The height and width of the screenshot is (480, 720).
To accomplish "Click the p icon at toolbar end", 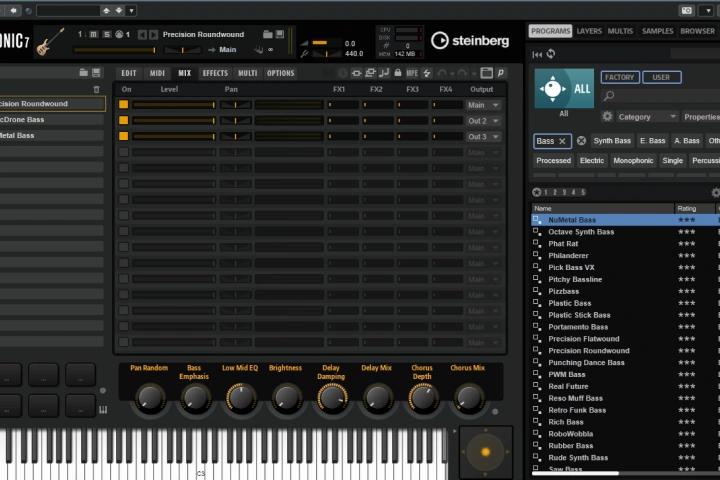I will [x=501, y=73].
